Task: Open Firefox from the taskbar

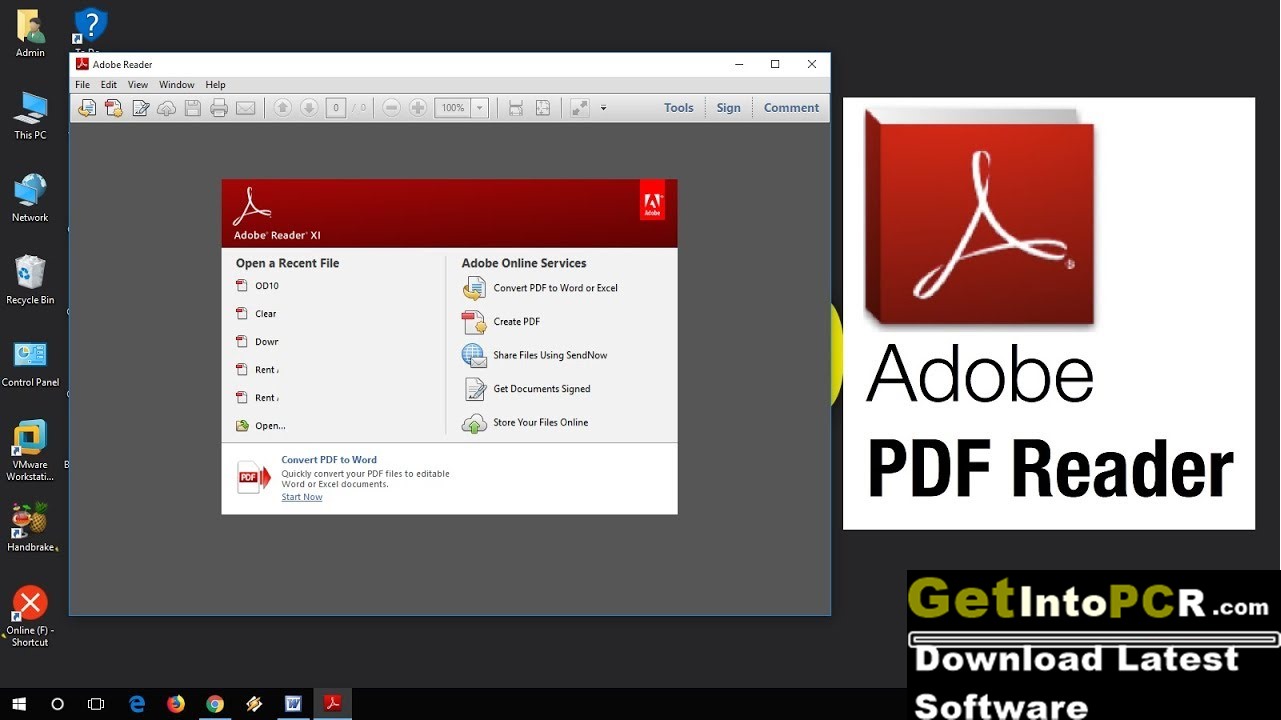Action: [x=176, y=704]
